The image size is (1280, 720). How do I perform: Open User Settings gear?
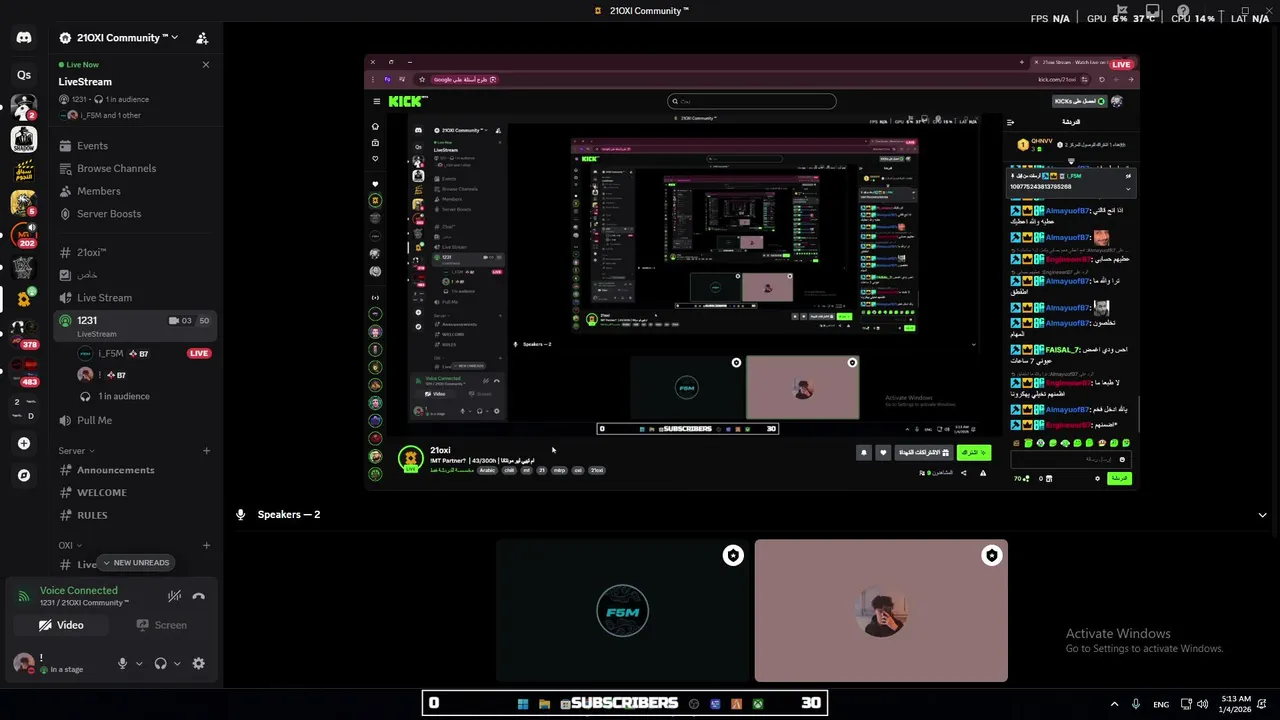pos(198,663)
